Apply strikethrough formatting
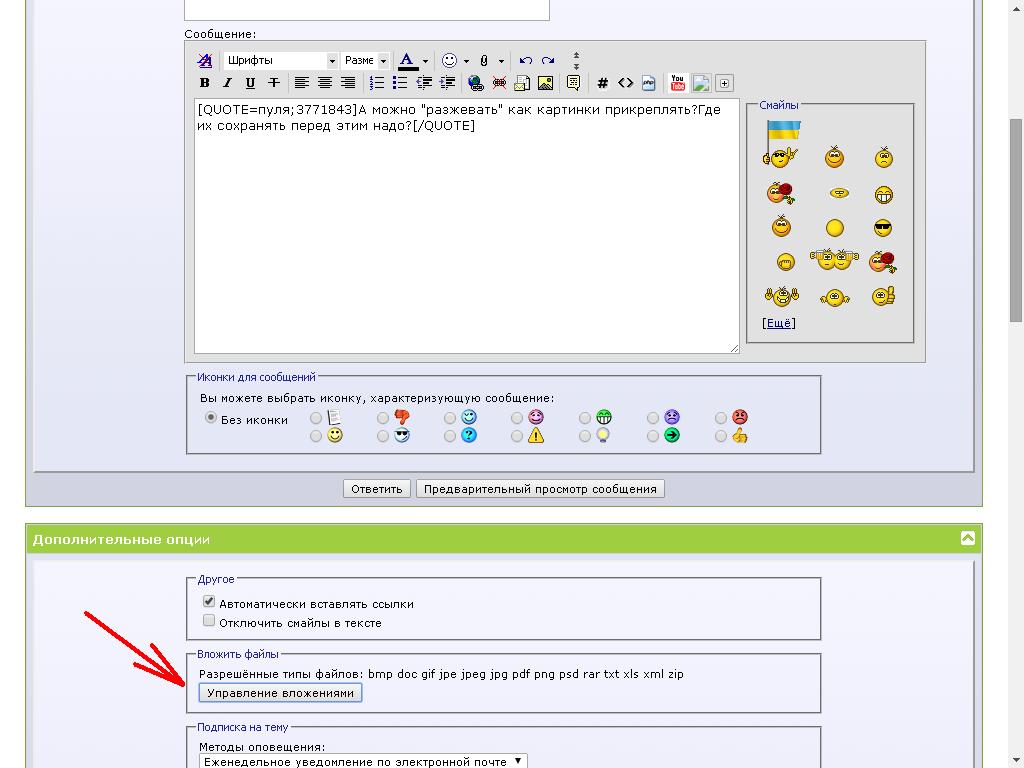The image size is (1024, 768). click(x=274, y=83)
